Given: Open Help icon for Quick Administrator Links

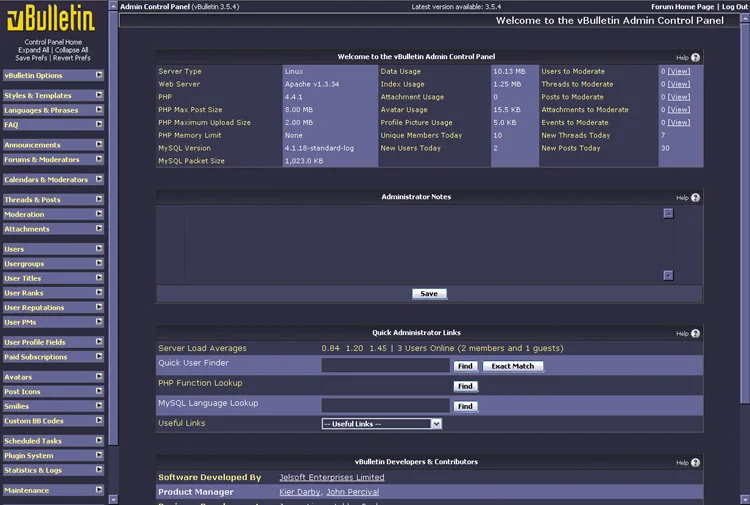Looking at the screenshot, I should (695, 333).
